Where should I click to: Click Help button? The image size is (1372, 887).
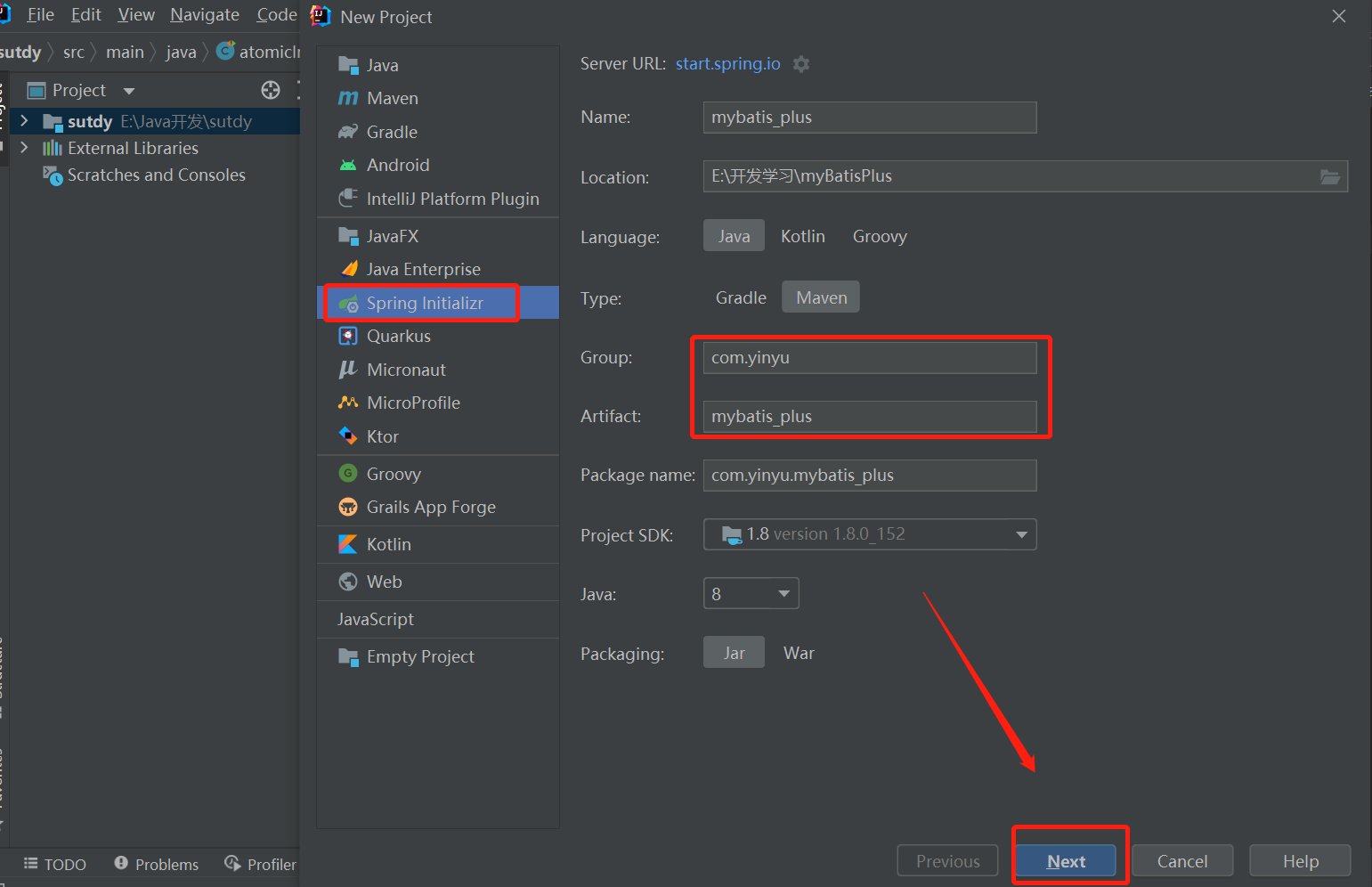[1300, 861]
